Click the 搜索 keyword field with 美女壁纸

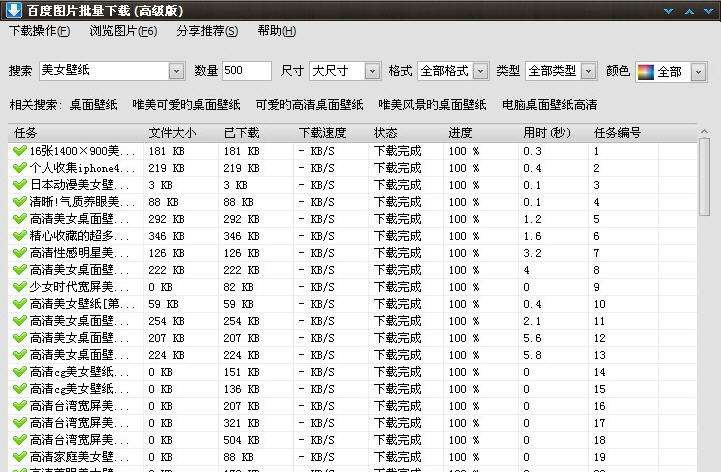tap(105, 71)
